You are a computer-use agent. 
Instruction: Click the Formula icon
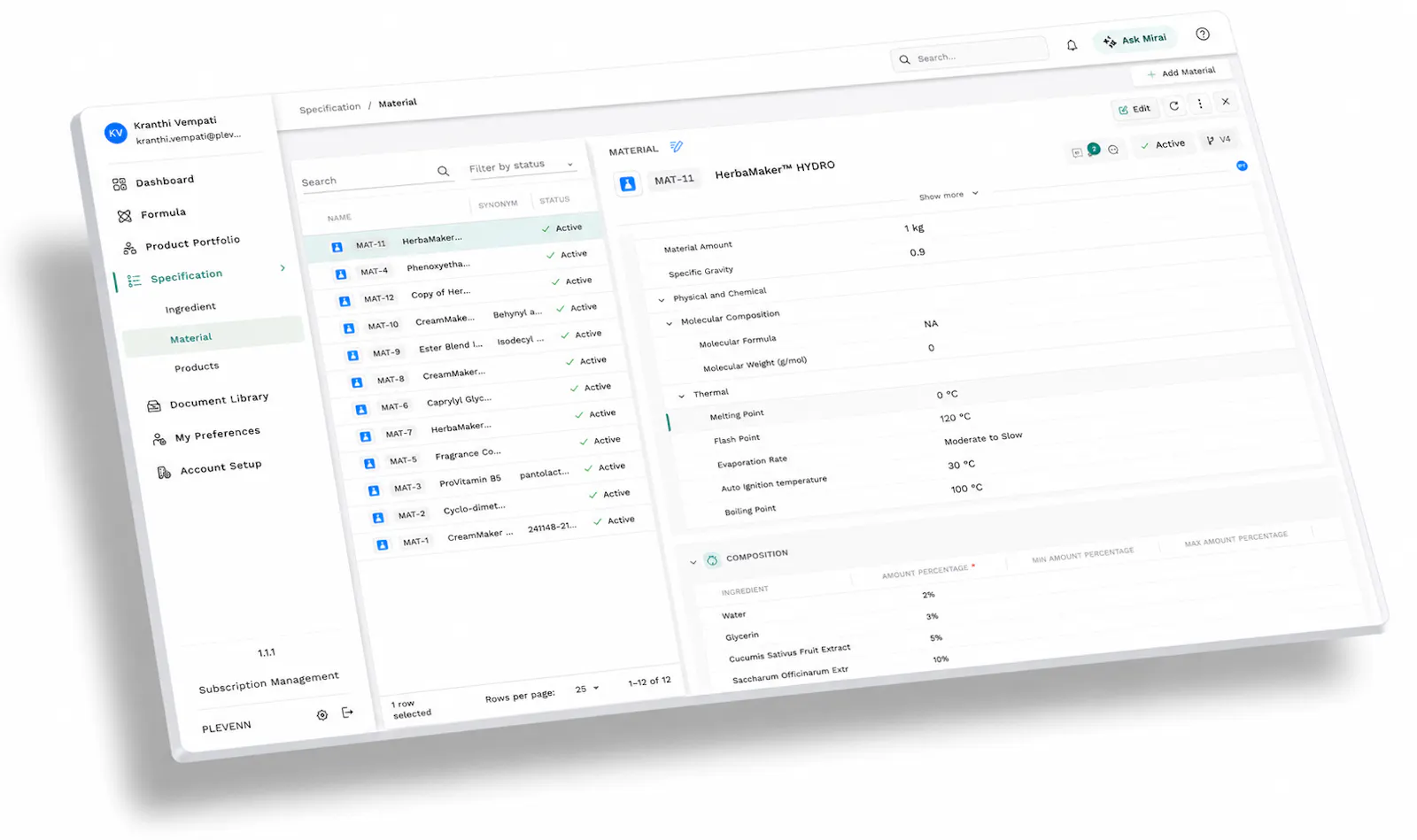(124, 216)
